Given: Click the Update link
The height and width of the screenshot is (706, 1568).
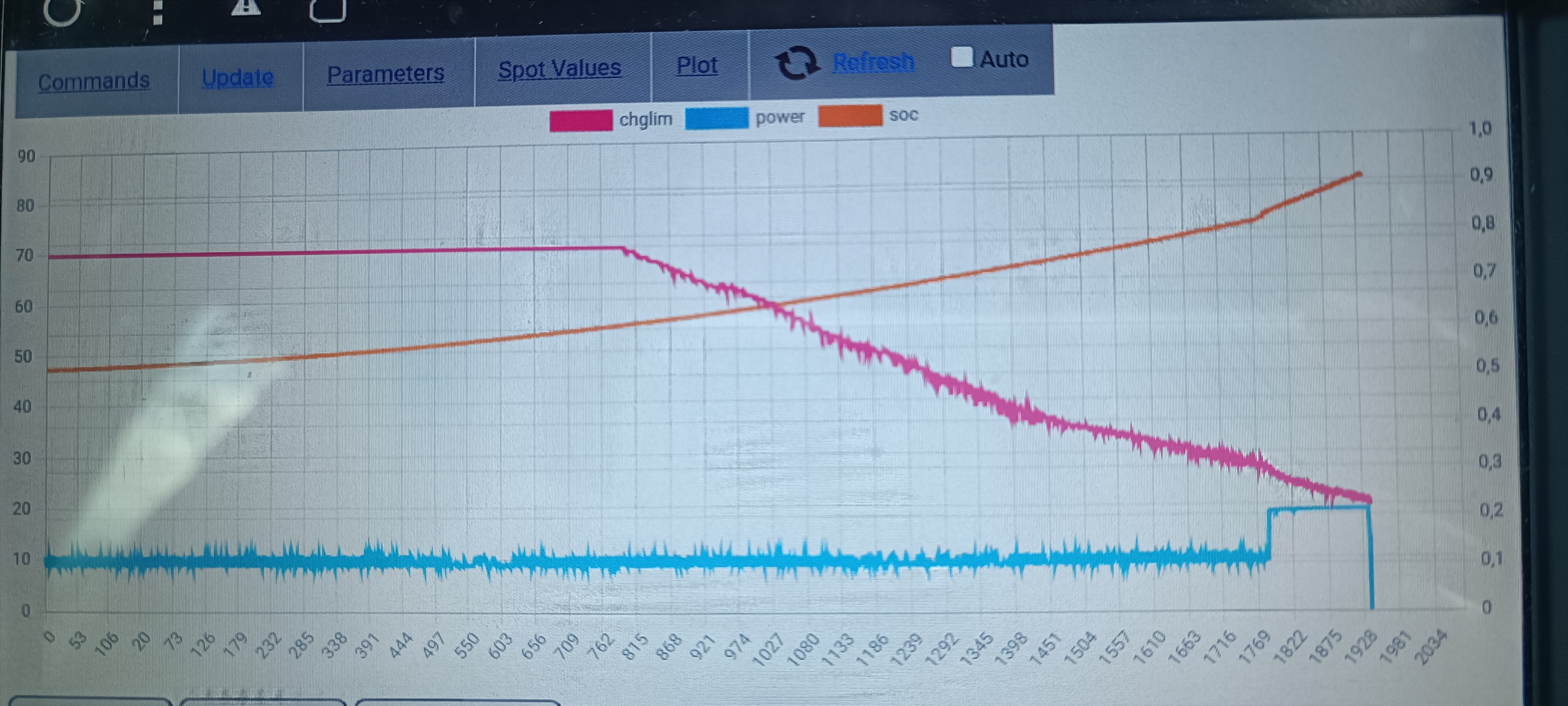Looking at the screenshot, I should (238, 77).
